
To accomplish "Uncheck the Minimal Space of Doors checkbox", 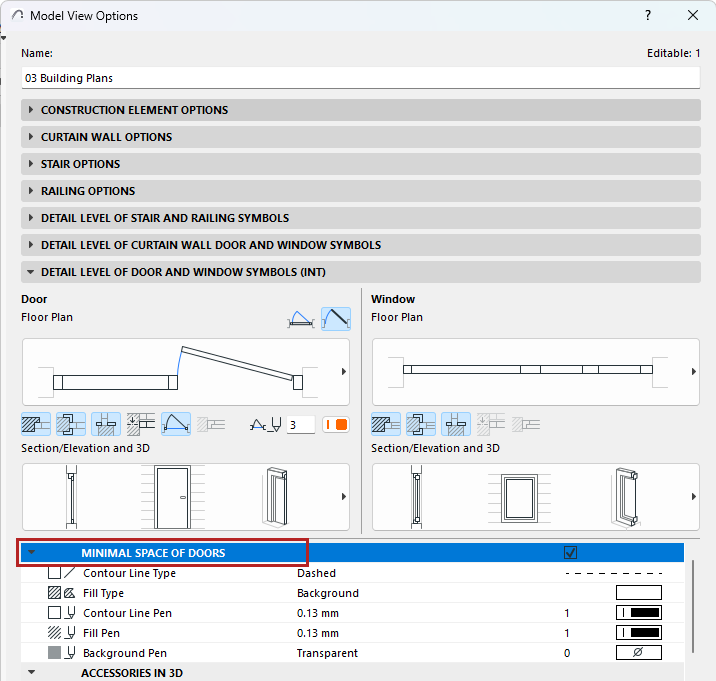I will (x=570, y=553).
